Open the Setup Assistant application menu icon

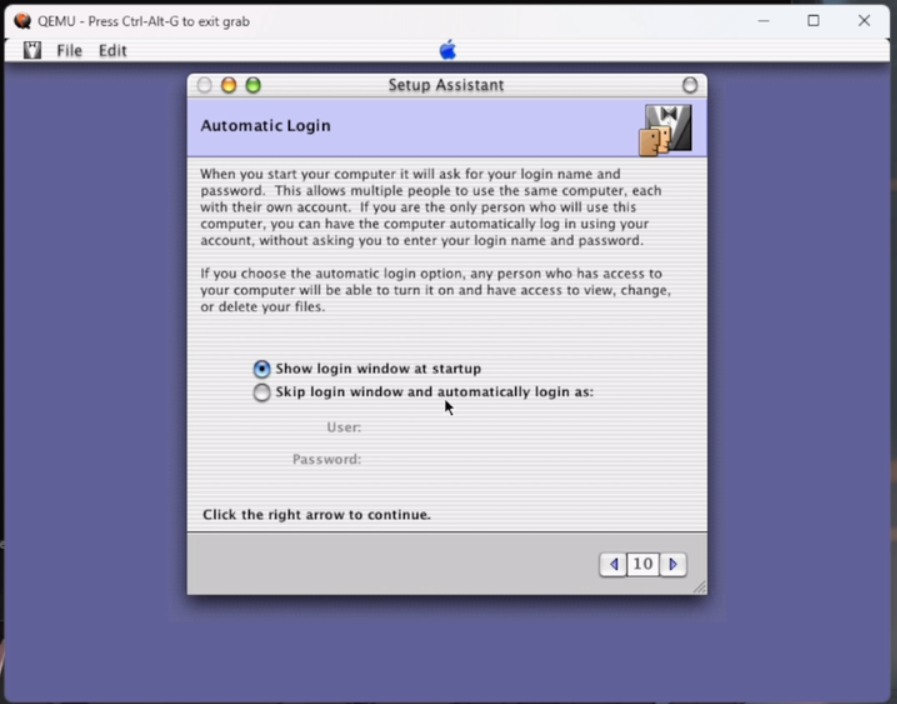(32, 50)
